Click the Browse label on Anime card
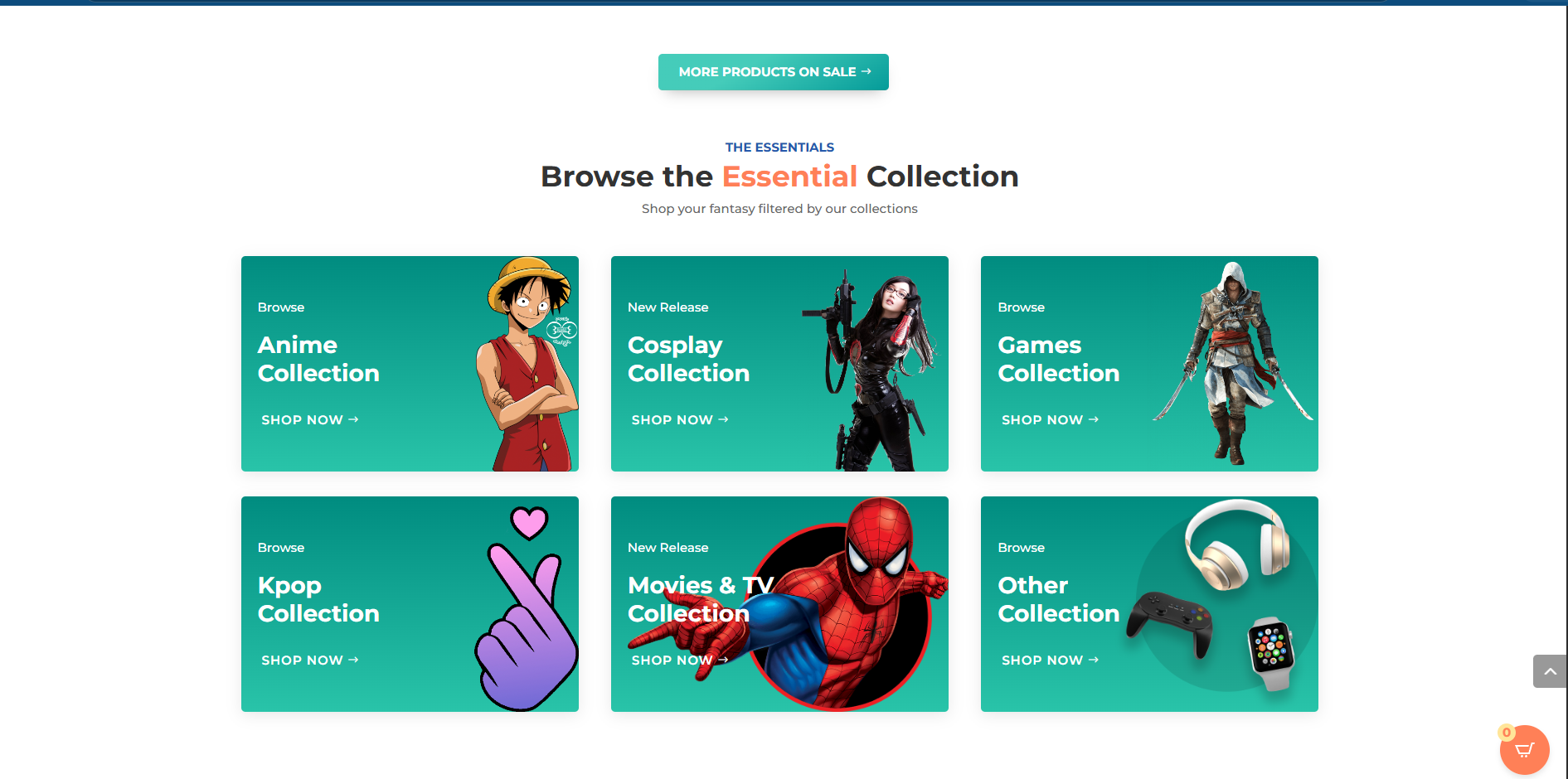 pos(281,307)
